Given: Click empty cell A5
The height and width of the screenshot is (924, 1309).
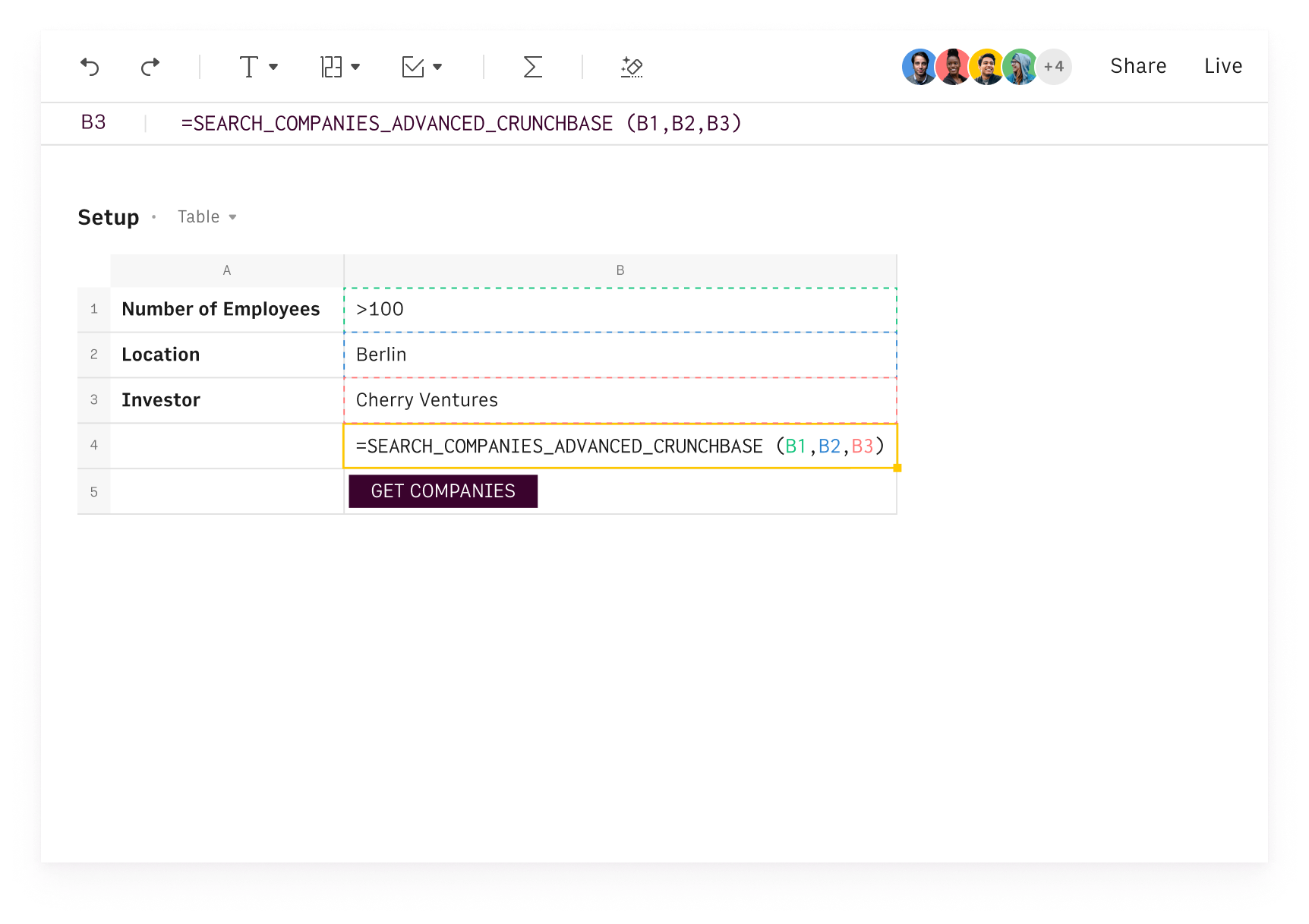Looking at the screenshot, I should pos(227,492).
